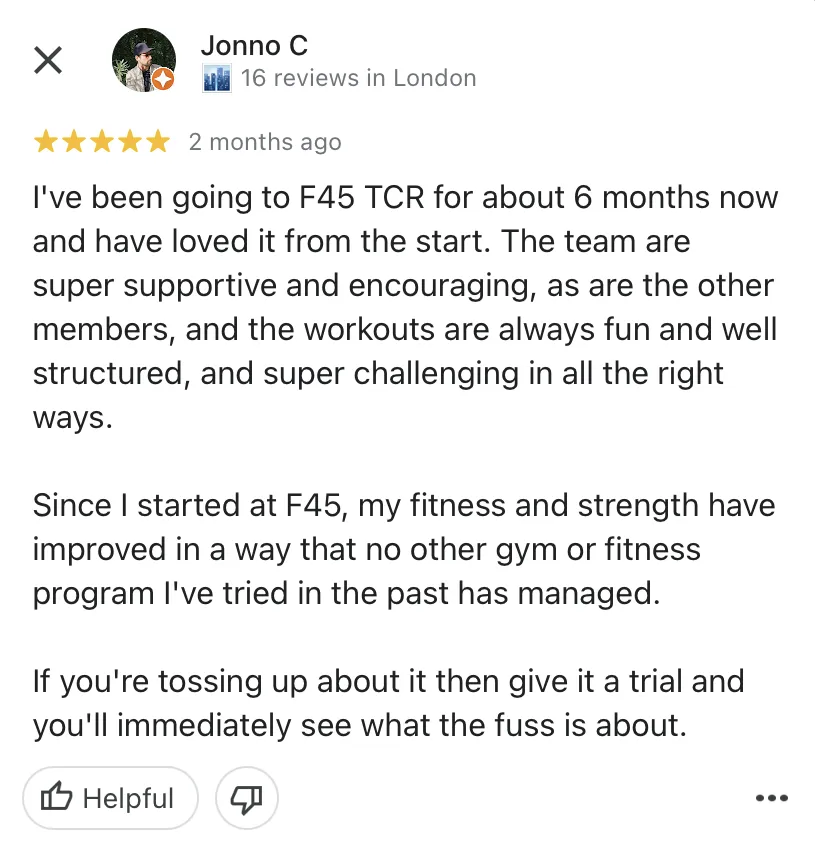The image size is (815, 850).
Task: Click the fifth yellow rating star
Action: point(158,142)
